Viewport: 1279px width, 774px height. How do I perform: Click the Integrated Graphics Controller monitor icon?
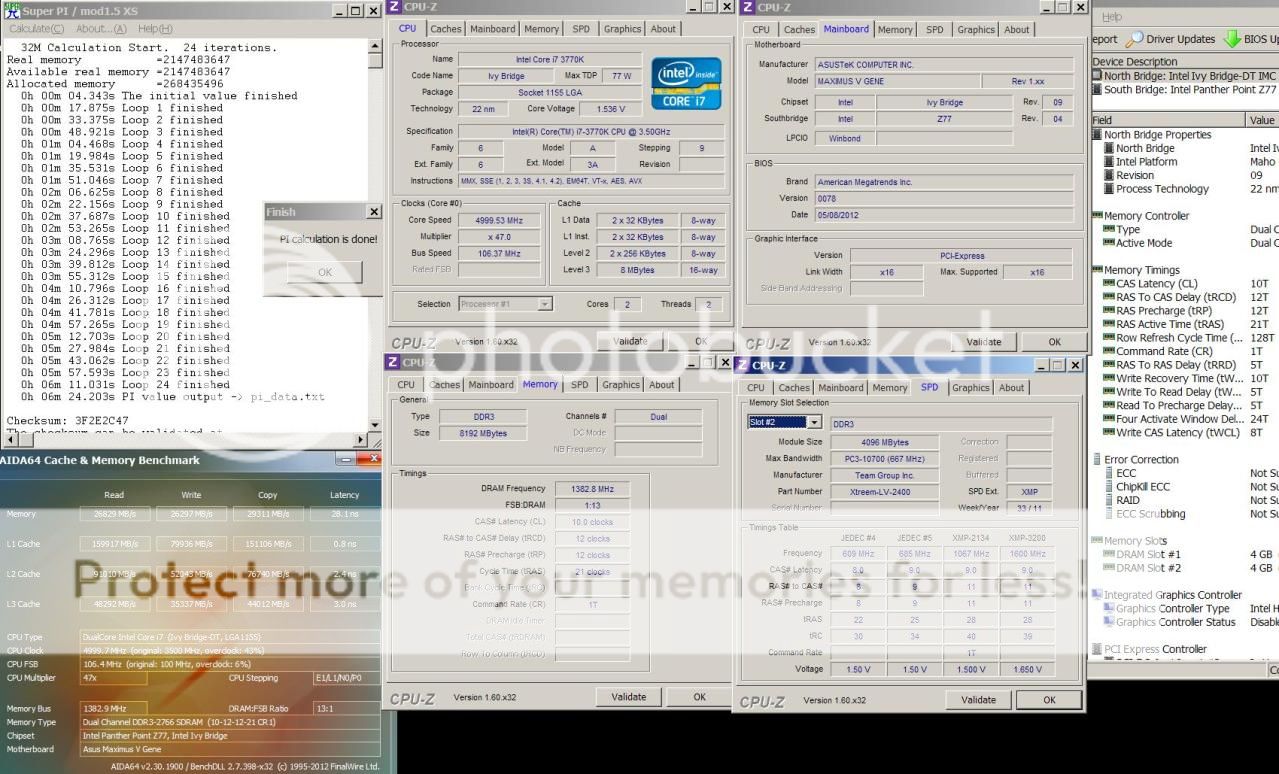[1097, 595]
